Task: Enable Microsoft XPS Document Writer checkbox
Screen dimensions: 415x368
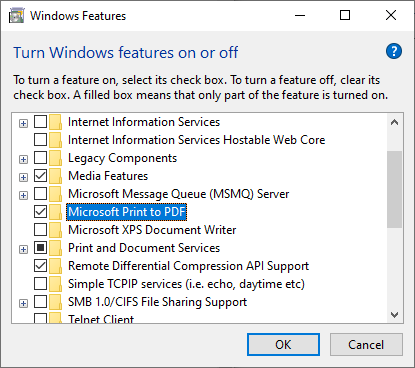Action: (x=40, y=230)
